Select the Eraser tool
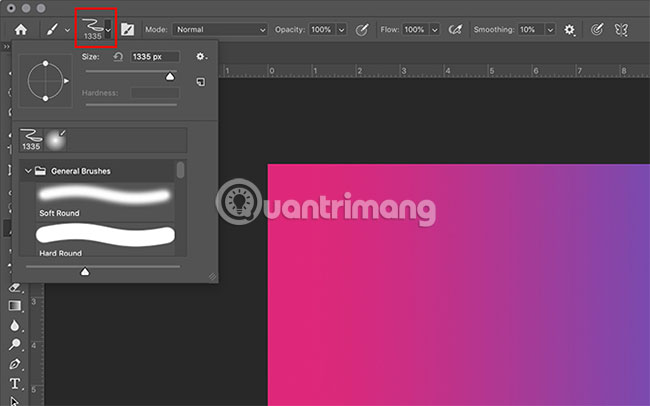This screenshot has height=406, width=650. pyautogui.click(x=15, y=287)
